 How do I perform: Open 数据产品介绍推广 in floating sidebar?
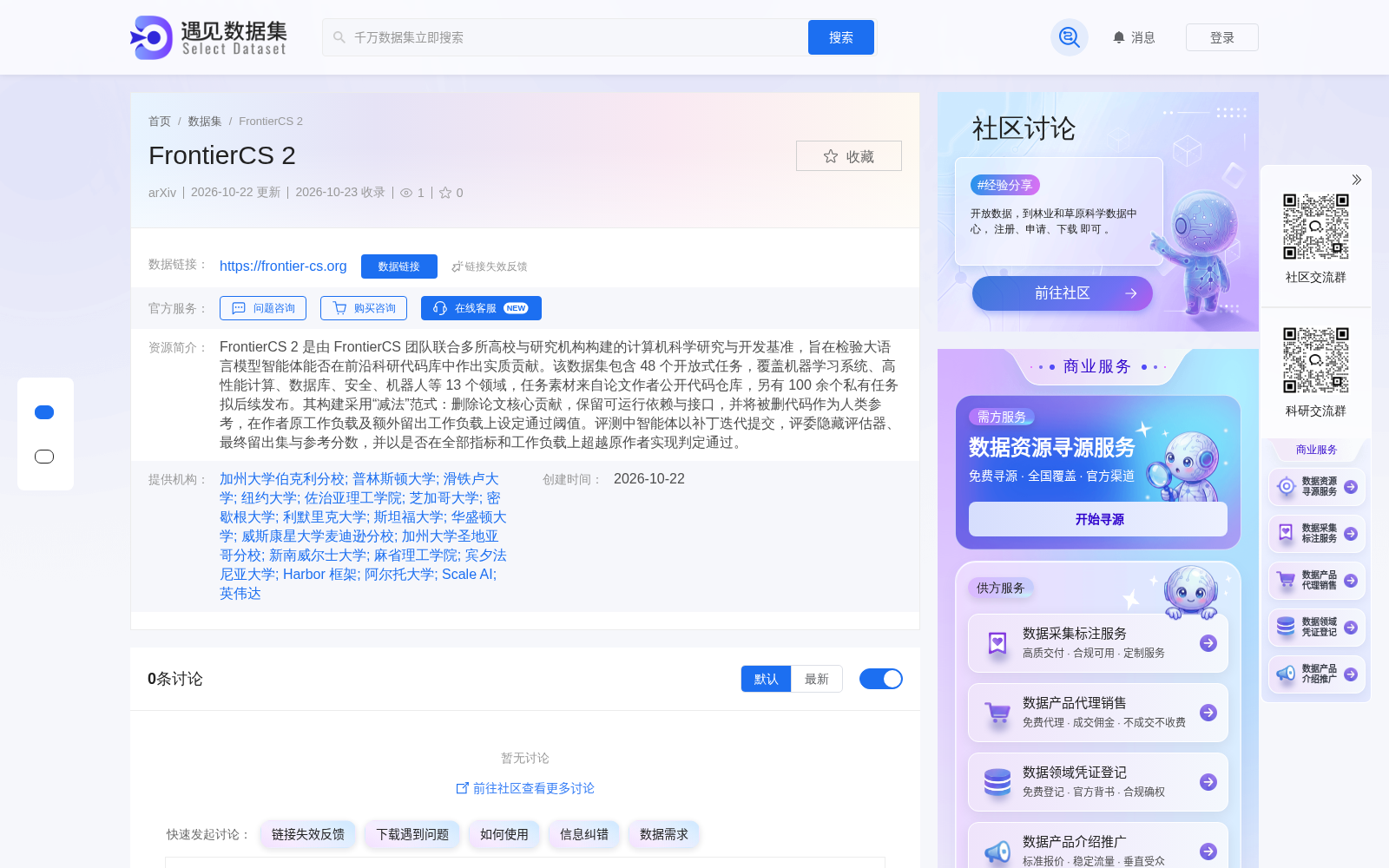(x=1317, y=674)
